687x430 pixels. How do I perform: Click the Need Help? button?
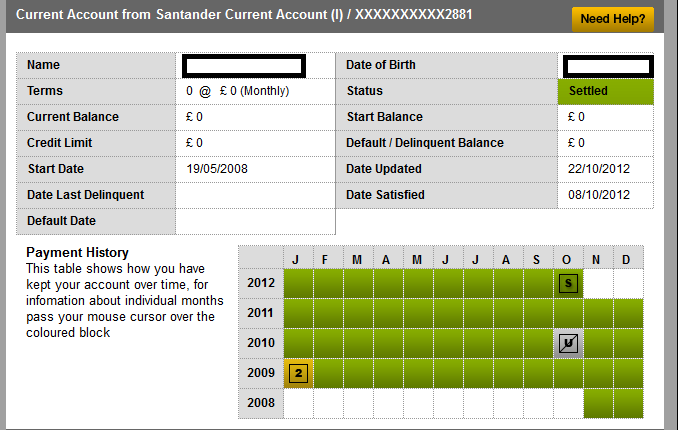(x=613, y=19)
